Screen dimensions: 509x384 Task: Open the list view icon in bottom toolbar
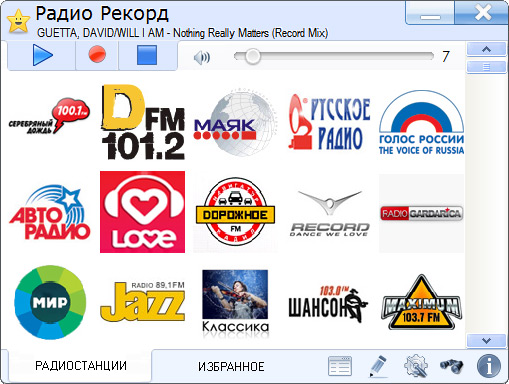pos(340,366)
